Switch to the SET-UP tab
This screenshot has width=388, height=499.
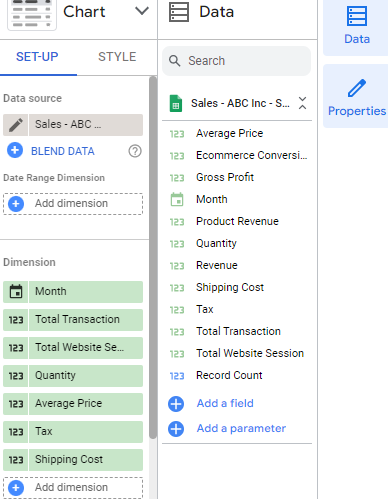pos(37,57)
